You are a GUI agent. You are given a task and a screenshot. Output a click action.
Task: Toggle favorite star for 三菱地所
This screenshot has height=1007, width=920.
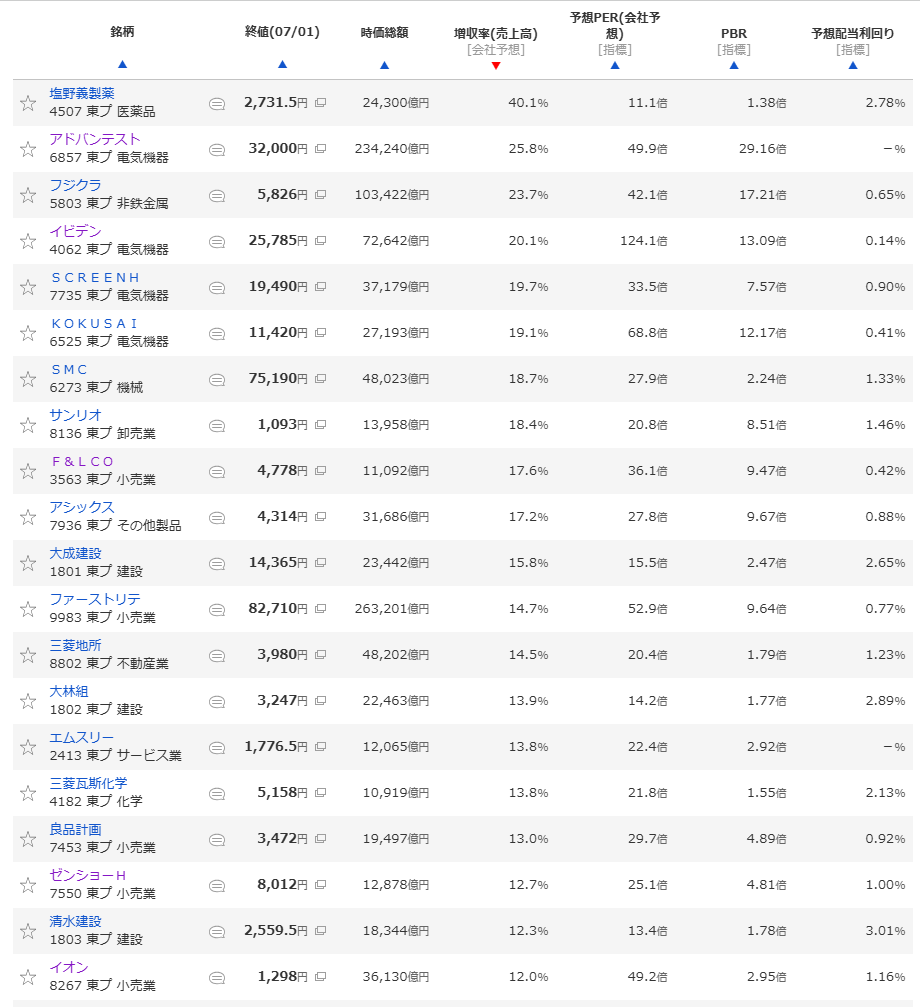point(28,655)
